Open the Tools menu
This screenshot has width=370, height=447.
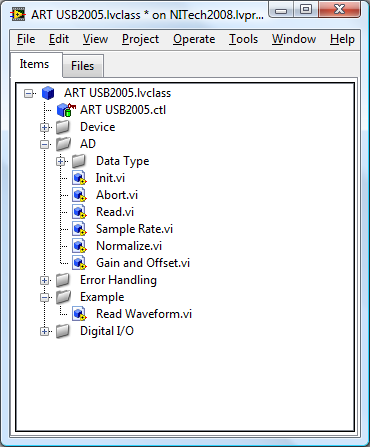[x=243, y=39]
